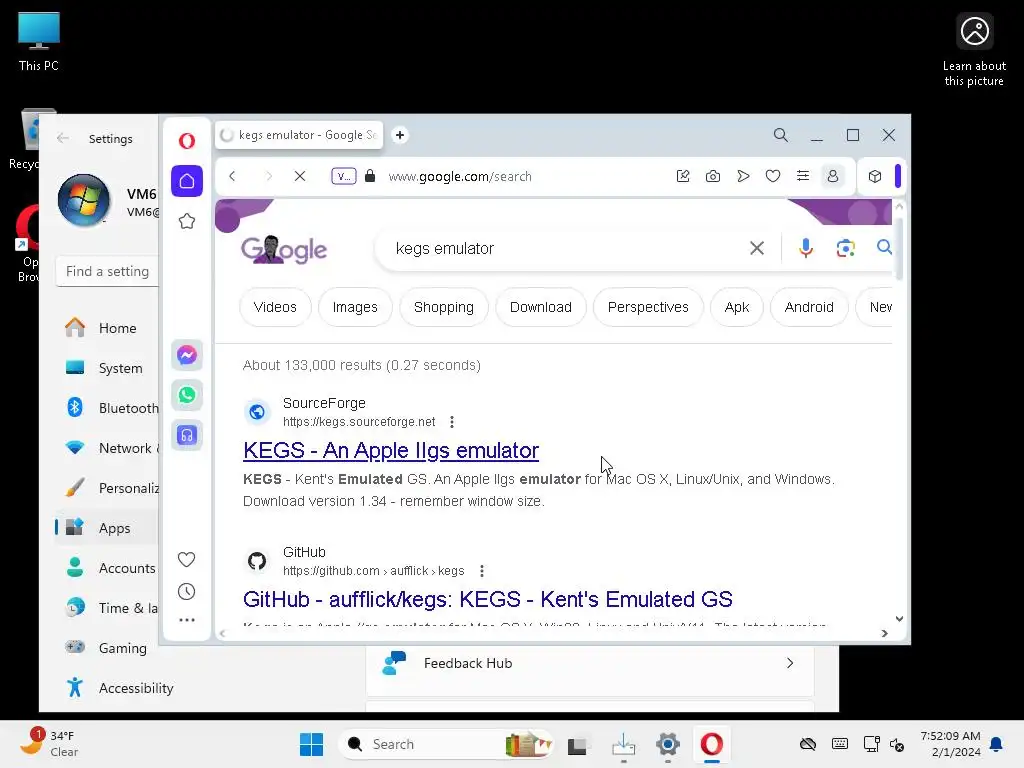Select the Videos filter chip
Viewport: 1024px width, 768px height.
[x=275, y=307]
